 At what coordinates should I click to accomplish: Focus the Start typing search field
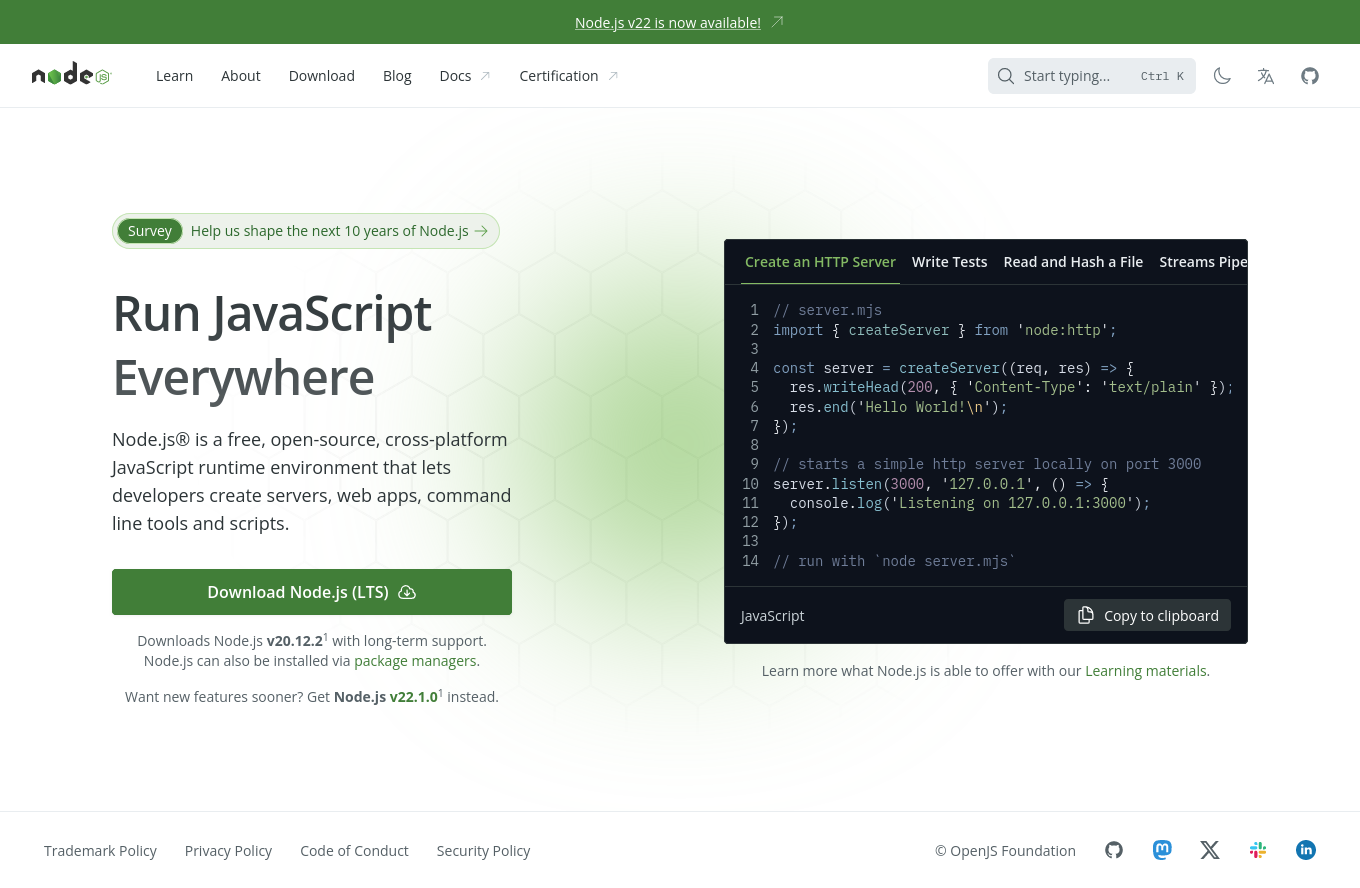(x=1092, y=76)
